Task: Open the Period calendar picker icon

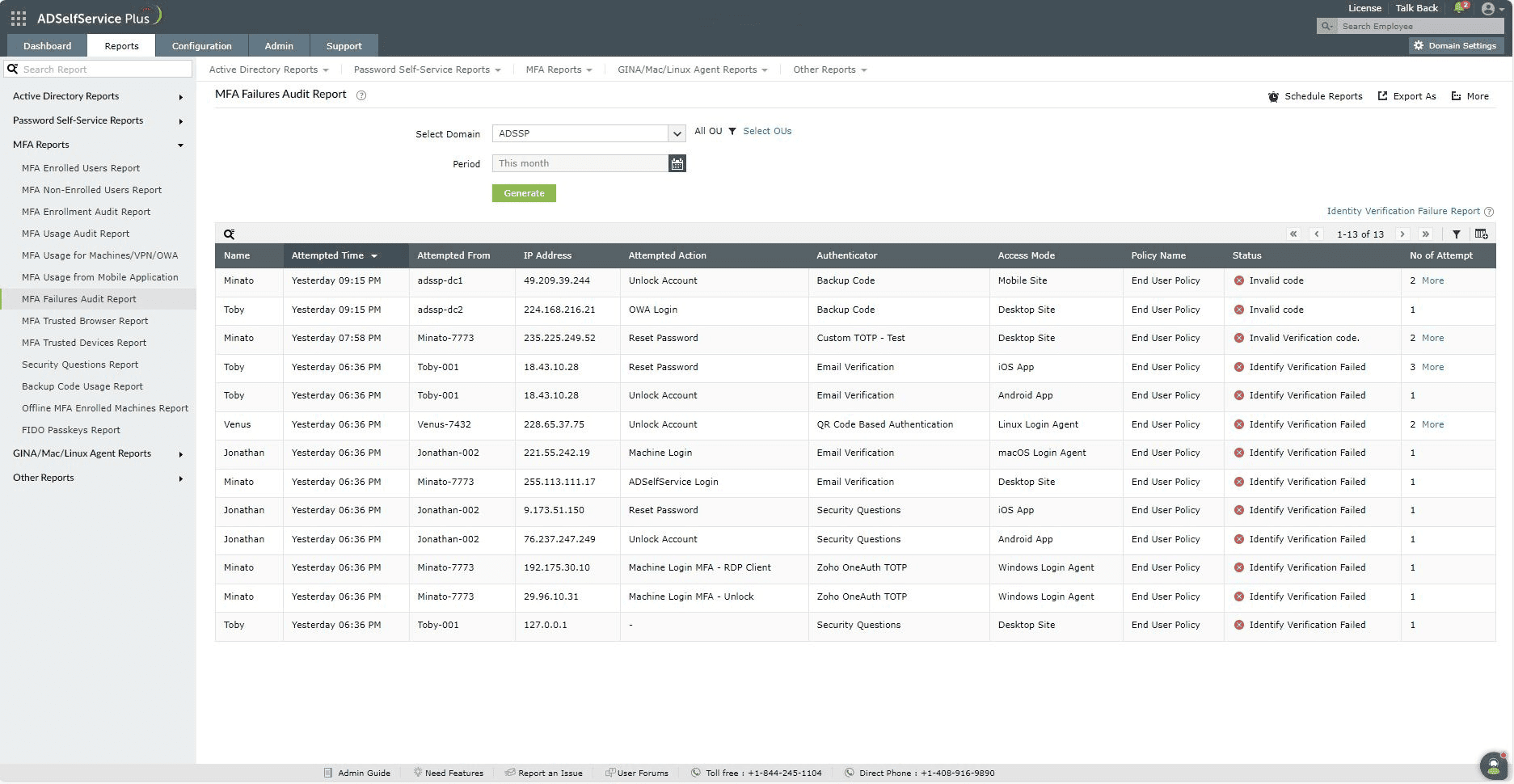Action: (677, 162)
